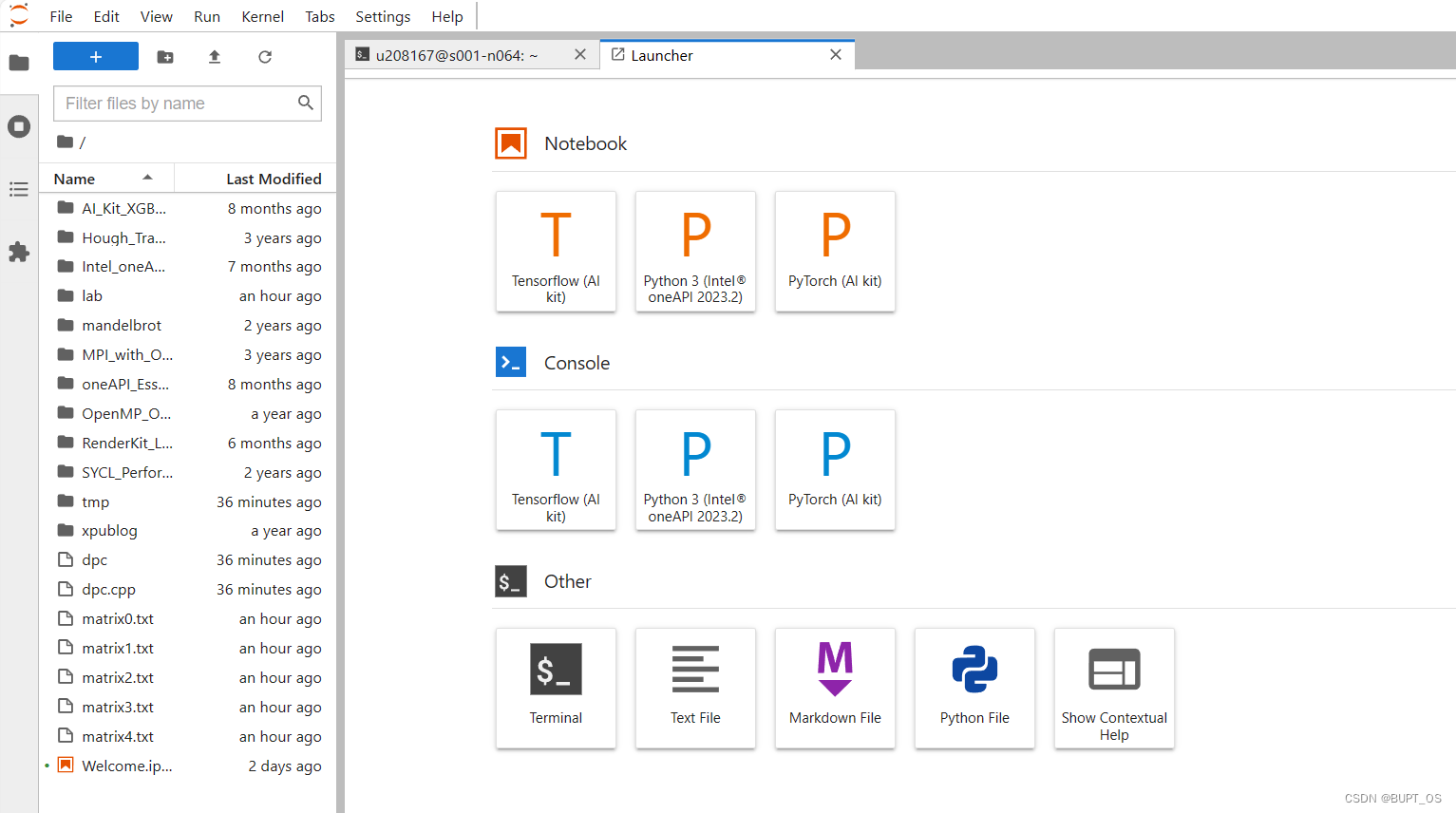Viewport: 1456px width, 813px height.
Task: Open the Tabs menu
Action: 320,16
